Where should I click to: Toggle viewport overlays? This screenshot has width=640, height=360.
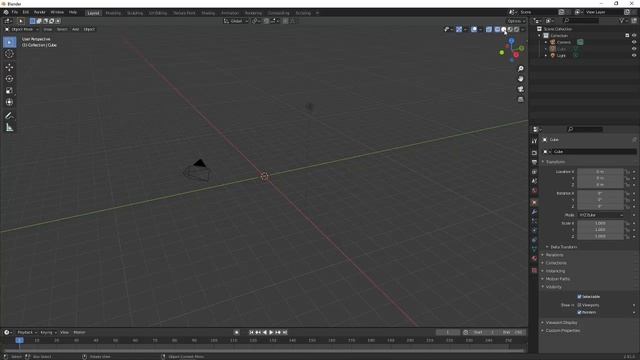[474, 29]
